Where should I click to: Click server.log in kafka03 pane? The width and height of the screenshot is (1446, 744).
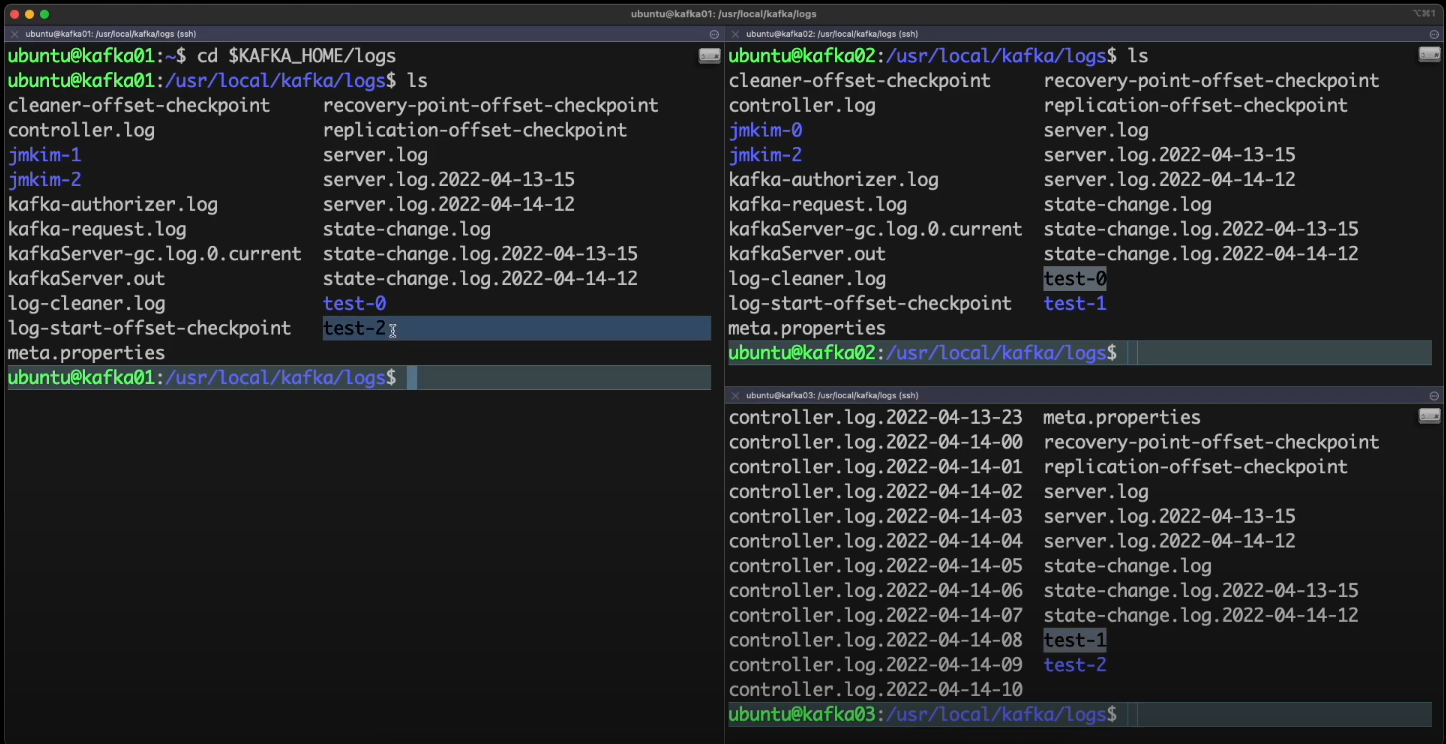point(1096,491)
